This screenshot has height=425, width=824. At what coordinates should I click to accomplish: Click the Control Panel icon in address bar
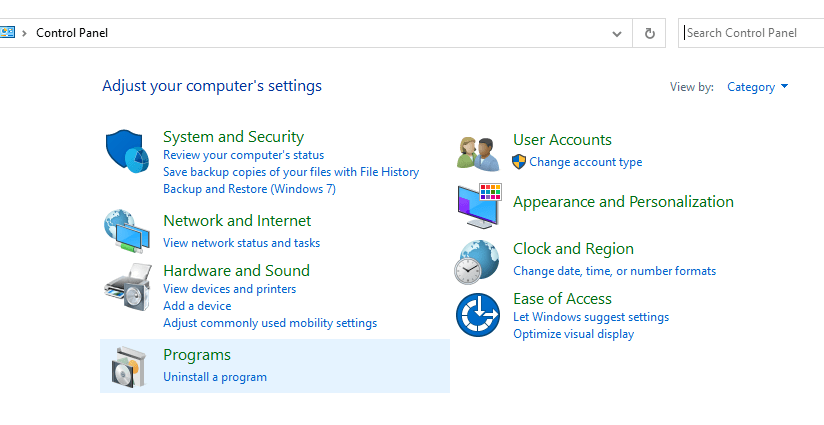[x=7, y=33]
